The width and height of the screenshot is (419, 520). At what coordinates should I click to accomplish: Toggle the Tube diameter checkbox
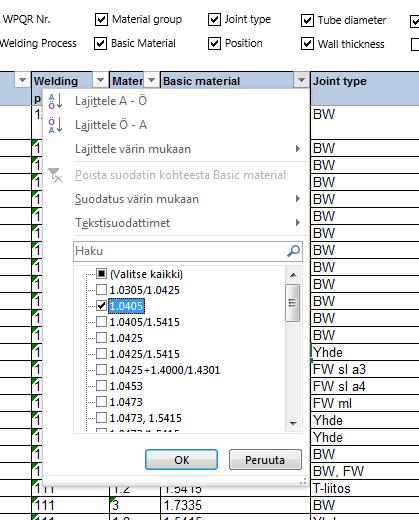(307, 21)
